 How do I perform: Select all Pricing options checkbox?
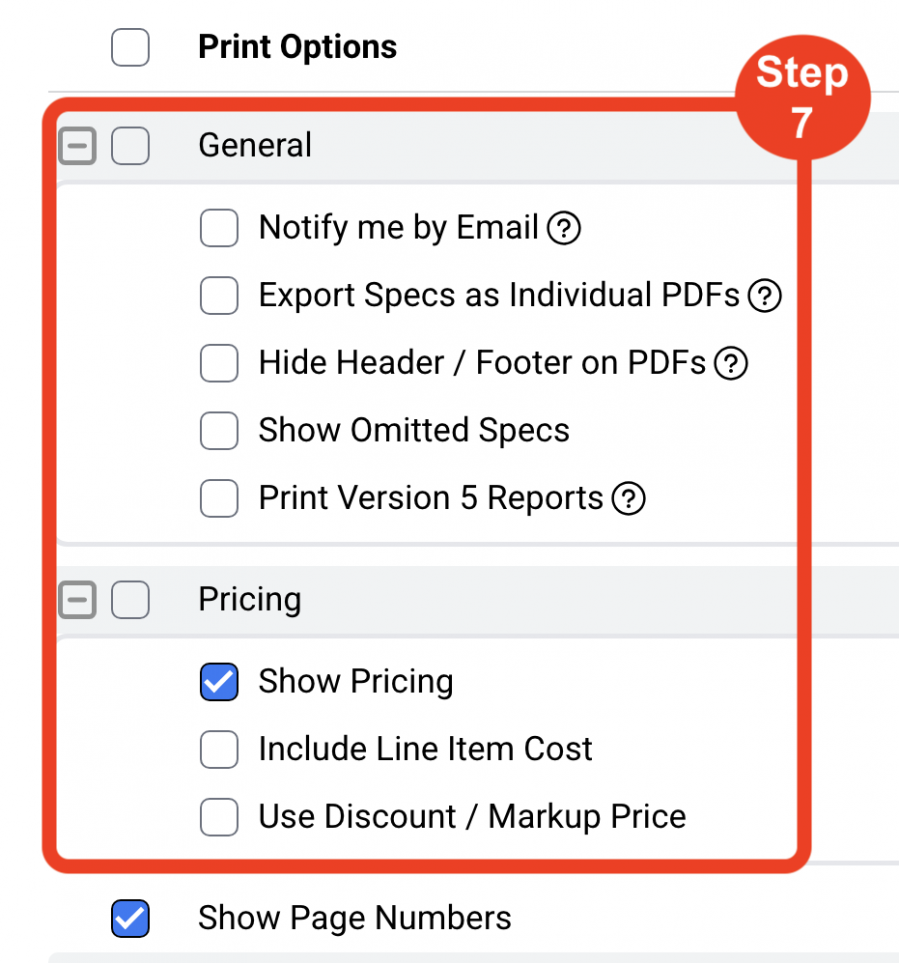pos(130,601)
